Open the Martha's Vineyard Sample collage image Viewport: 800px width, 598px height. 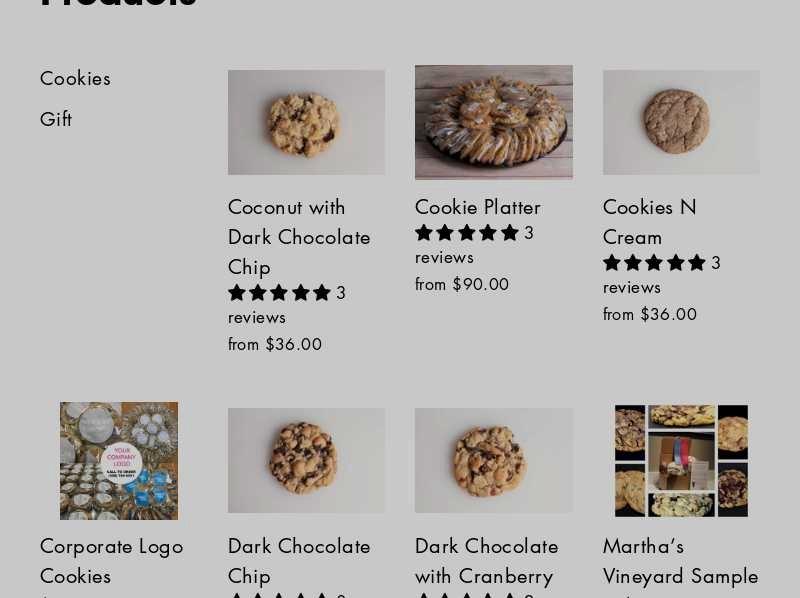click(681, 461)
